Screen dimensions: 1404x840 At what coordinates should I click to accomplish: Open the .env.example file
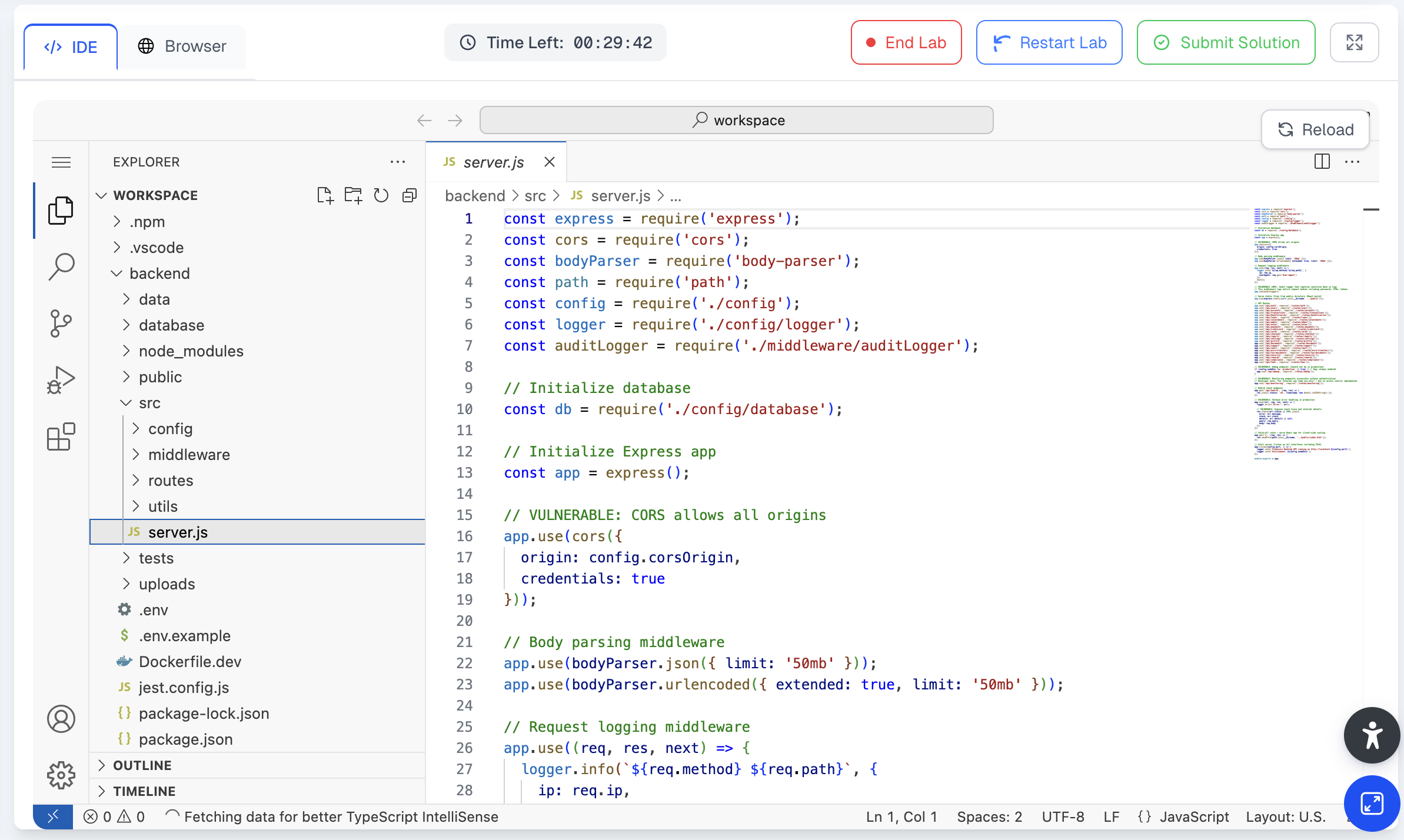(257, 636)
